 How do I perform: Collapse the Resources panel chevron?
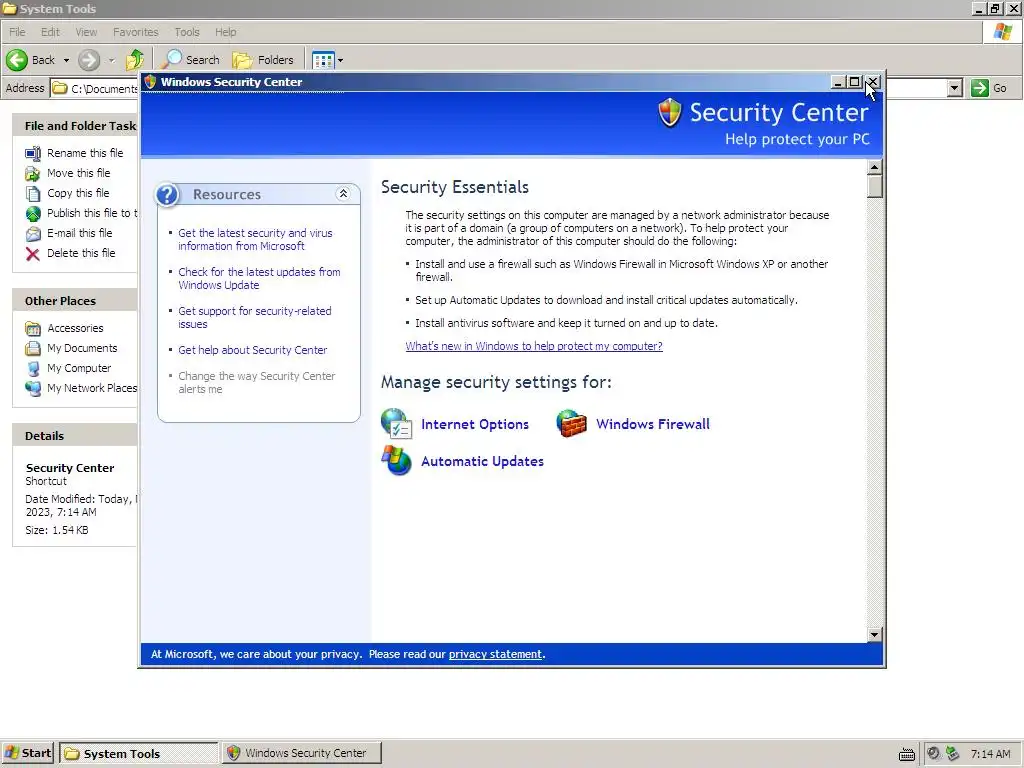pos(343,194)
